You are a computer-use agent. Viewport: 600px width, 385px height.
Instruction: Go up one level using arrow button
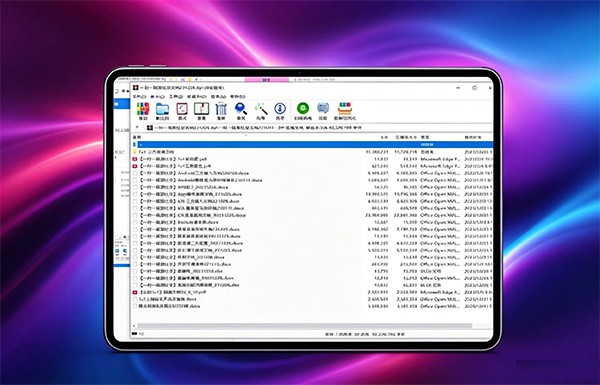coord(137,127)
